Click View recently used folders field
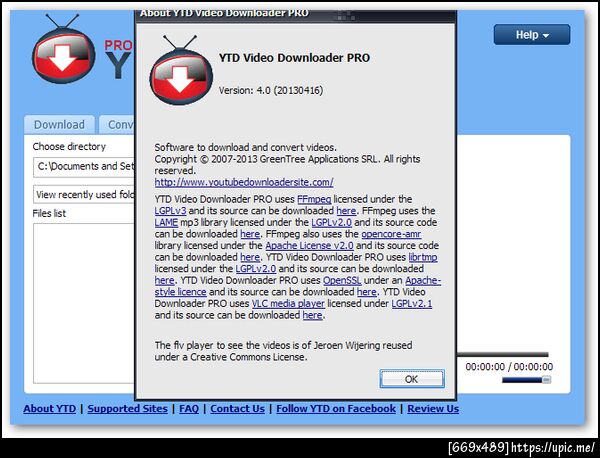The height and width of the screenshot is (458, 600). (x=84, y=195)
